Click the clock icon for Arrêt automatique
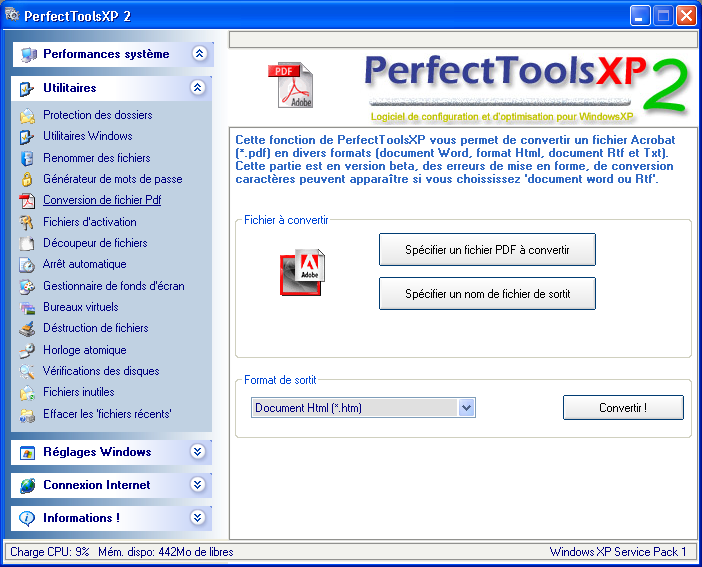Viewport: 702px width, 567px height. pos(27,265)
